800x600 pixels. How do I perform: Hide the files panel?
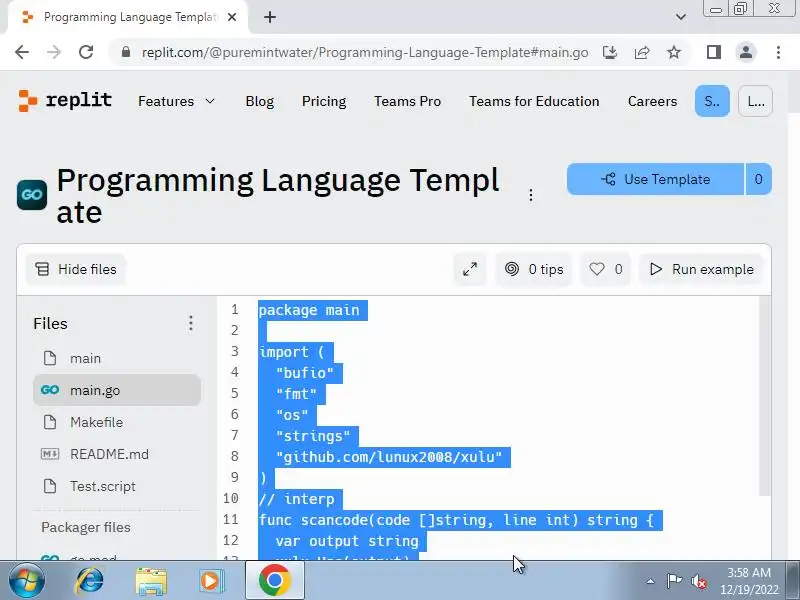click(76, 269)
